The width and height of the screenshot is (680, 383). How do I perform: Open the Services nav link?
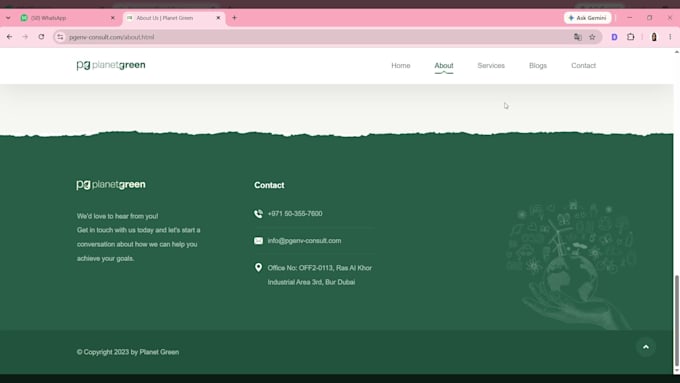pyautogui.click(x=491, y=65)
